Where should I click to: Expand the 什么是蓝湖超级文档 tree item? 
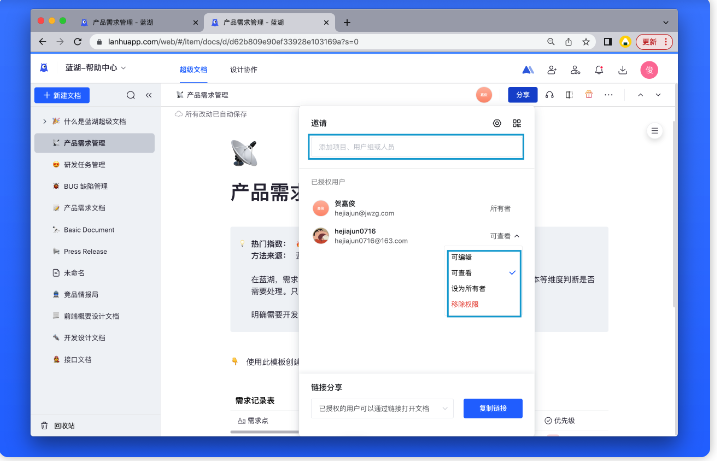coord(44,121)
